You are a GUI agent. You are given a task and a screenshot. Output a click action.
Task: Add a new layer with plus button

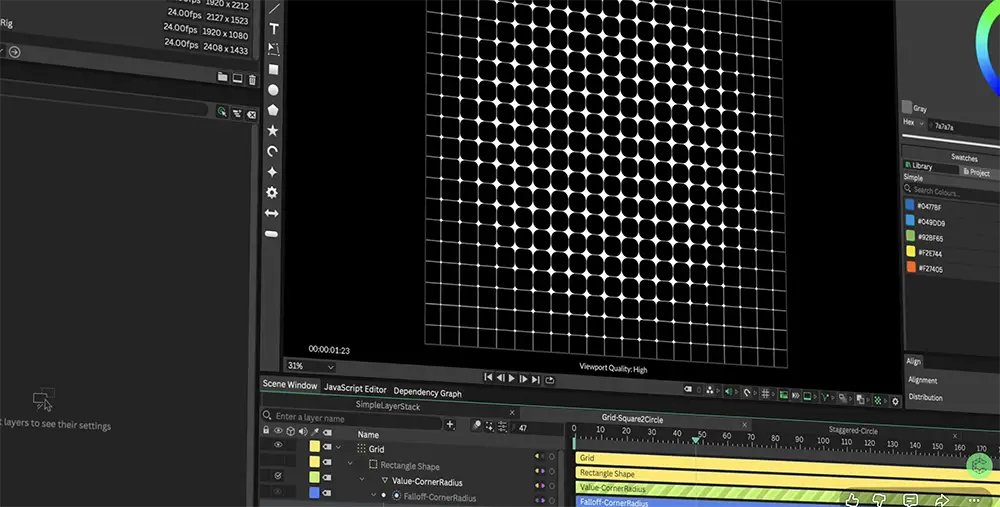(x=450, y=425)
